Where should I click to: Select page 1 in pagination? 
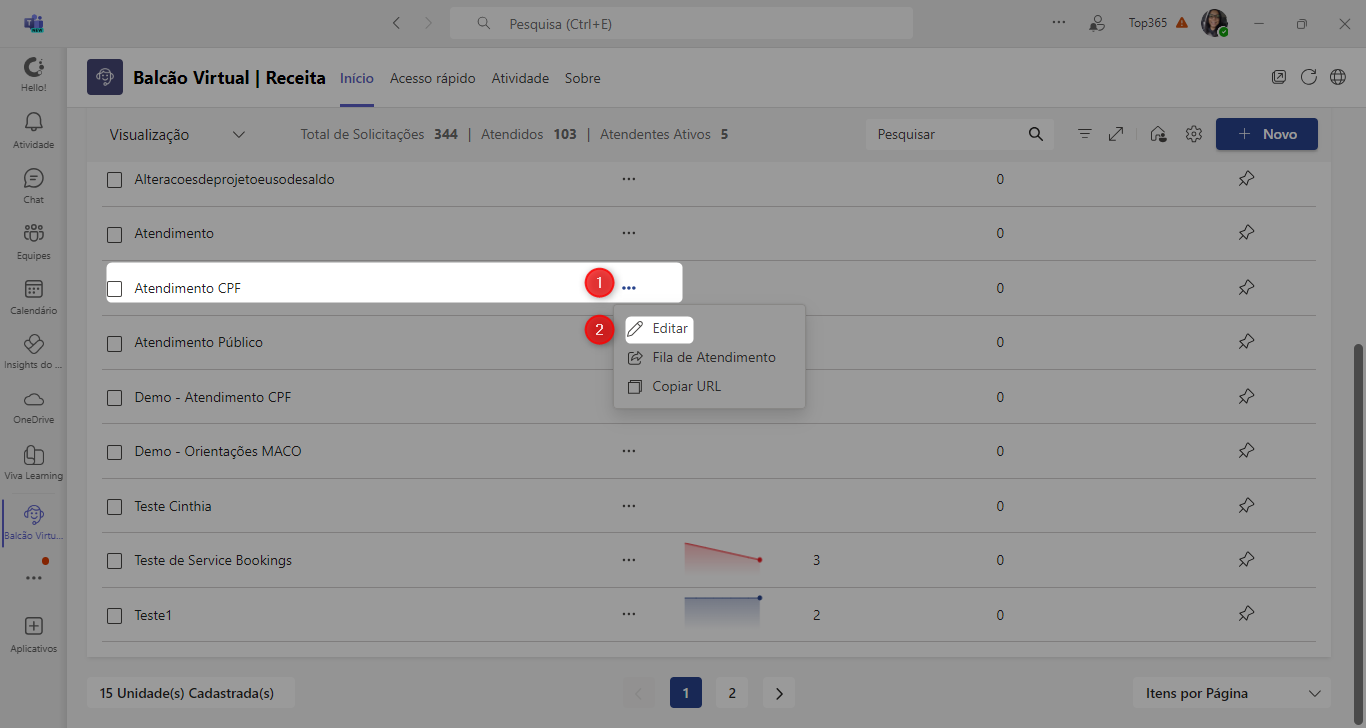[x=686, y=693]
